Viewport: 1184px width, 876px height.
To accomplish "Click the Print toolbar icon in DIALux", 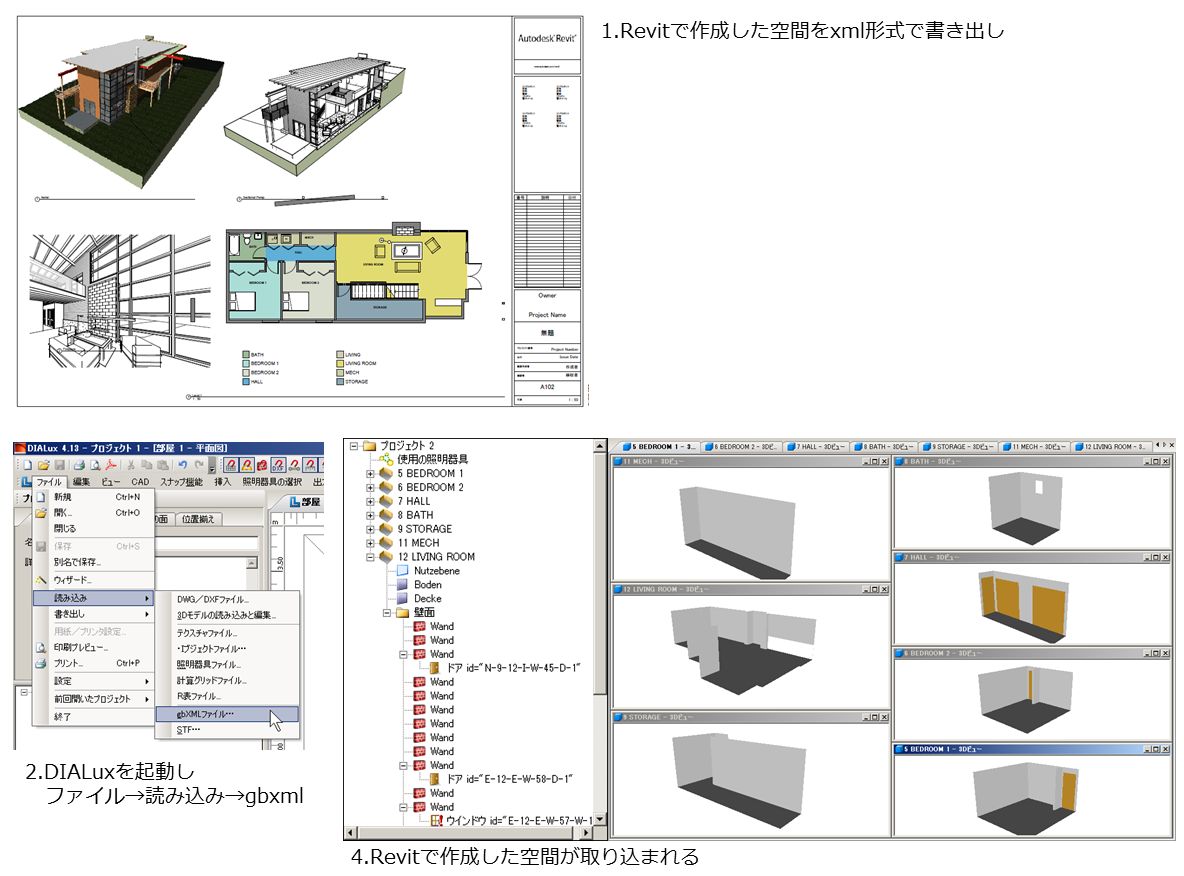I will tap(79, 464).
